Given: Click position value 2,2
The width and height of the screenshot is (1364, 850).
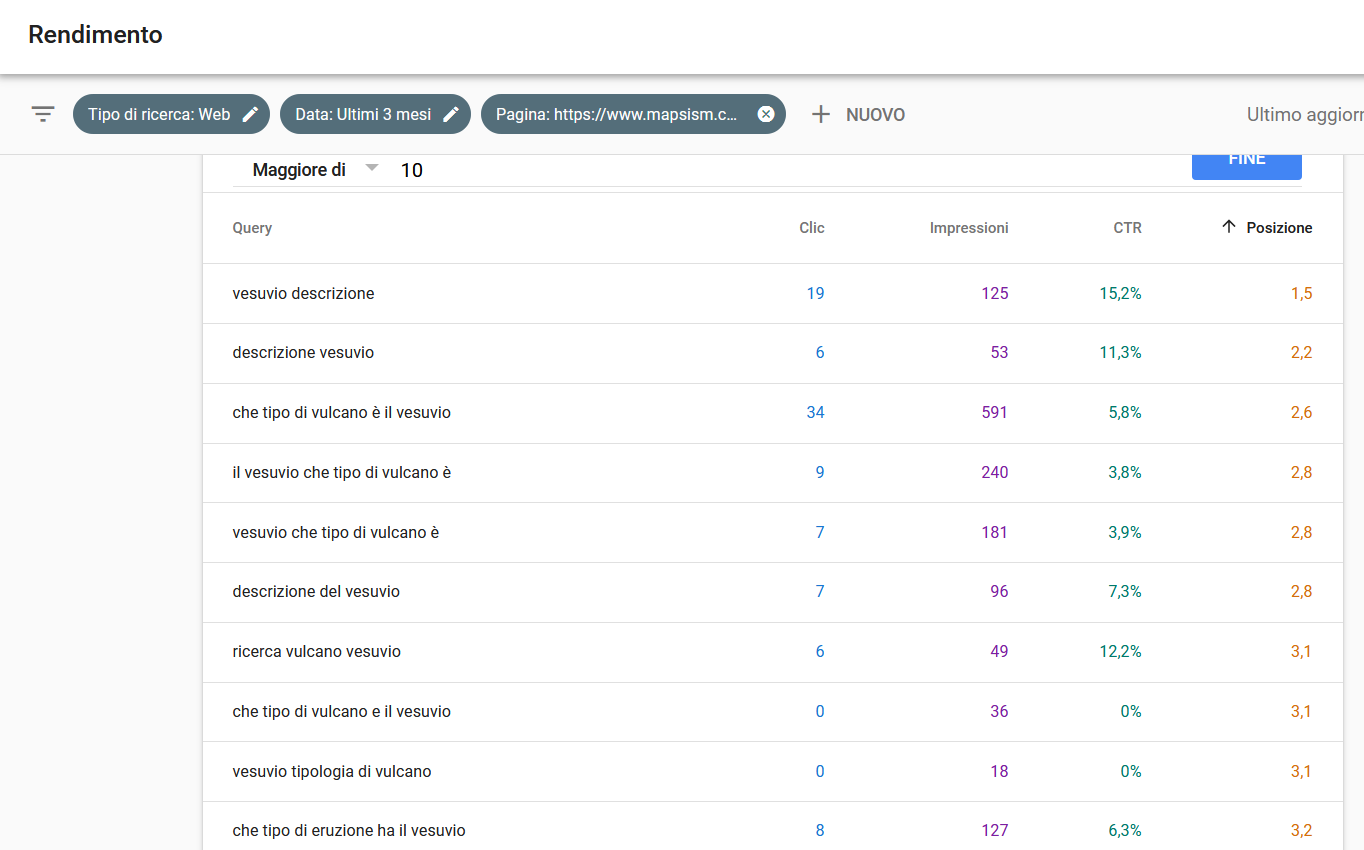Looking at the screenshot, I should pos(1301,352).
